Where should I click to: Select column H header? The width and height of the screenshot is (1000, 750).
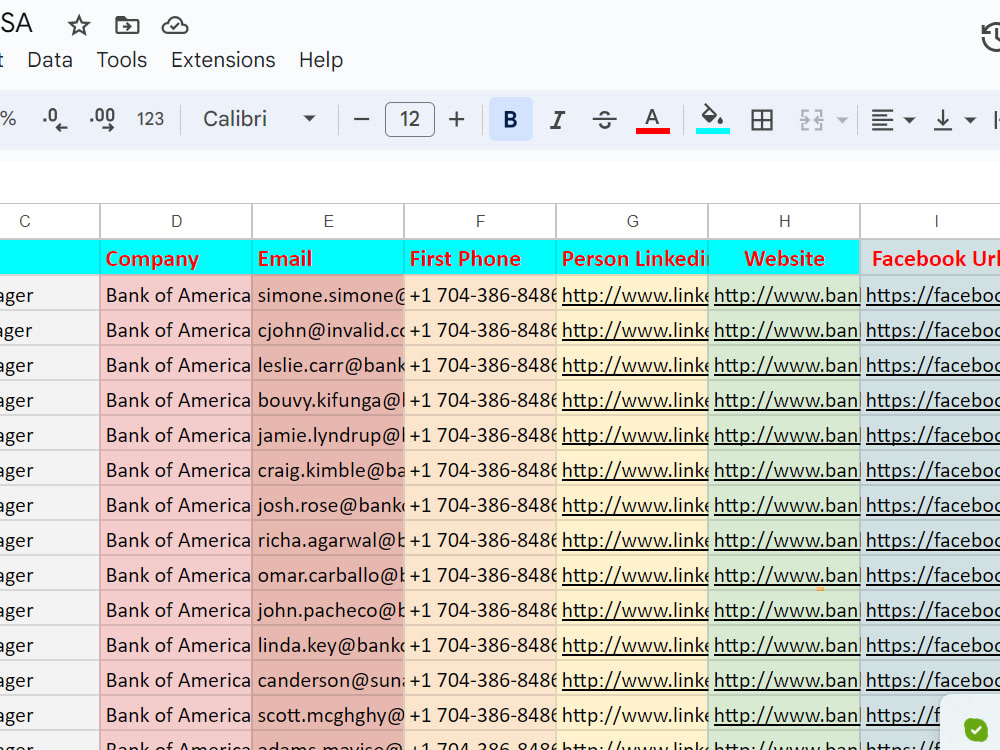click(x=784, y=221)
